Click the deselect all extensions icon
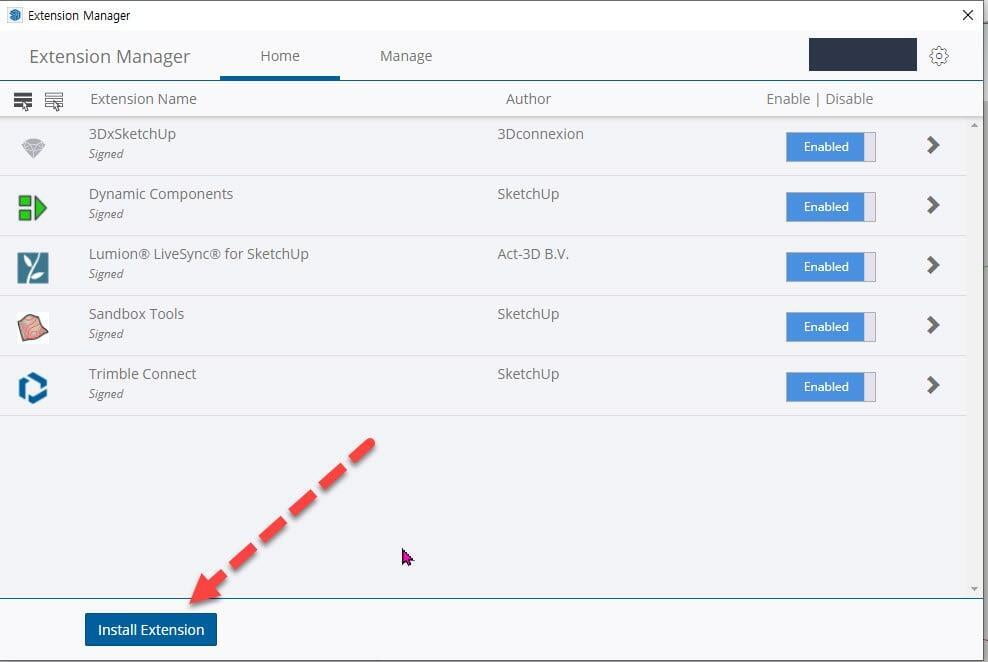 [54, 101]
